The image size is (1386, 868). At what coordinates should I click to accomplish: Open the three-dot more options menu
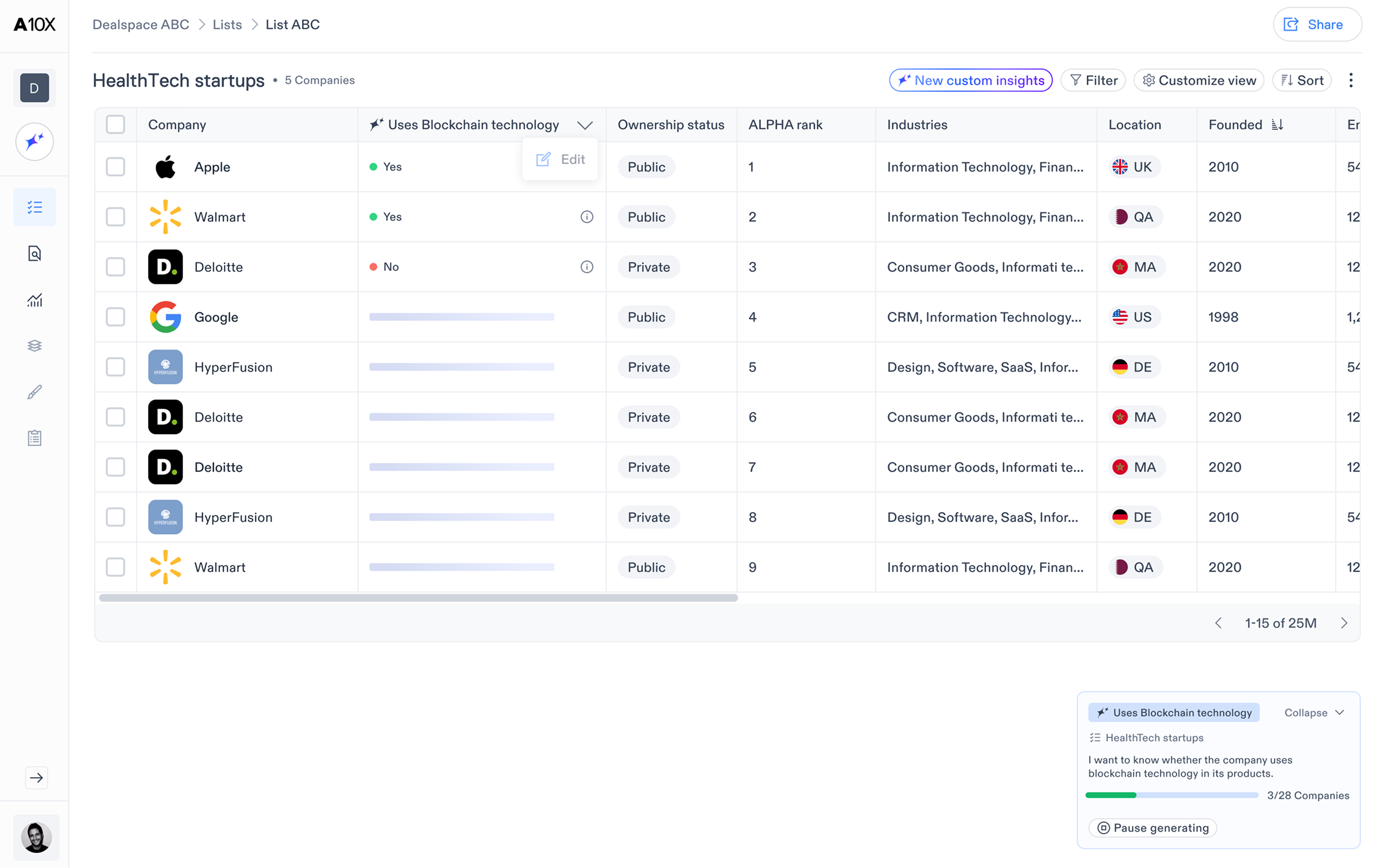1351,80
